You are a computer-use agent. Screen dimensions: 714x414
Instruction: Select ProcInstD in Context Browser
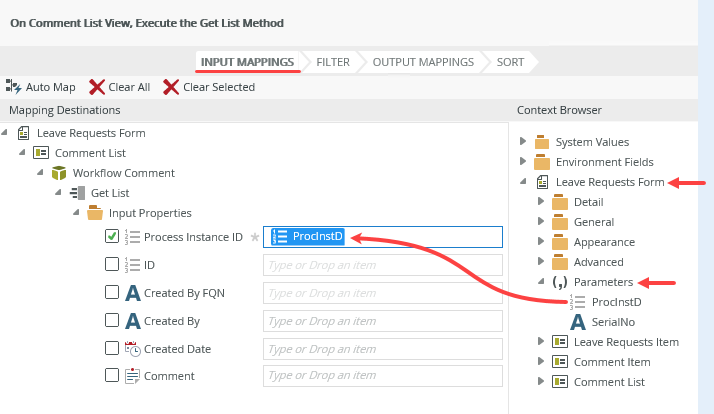616,302
